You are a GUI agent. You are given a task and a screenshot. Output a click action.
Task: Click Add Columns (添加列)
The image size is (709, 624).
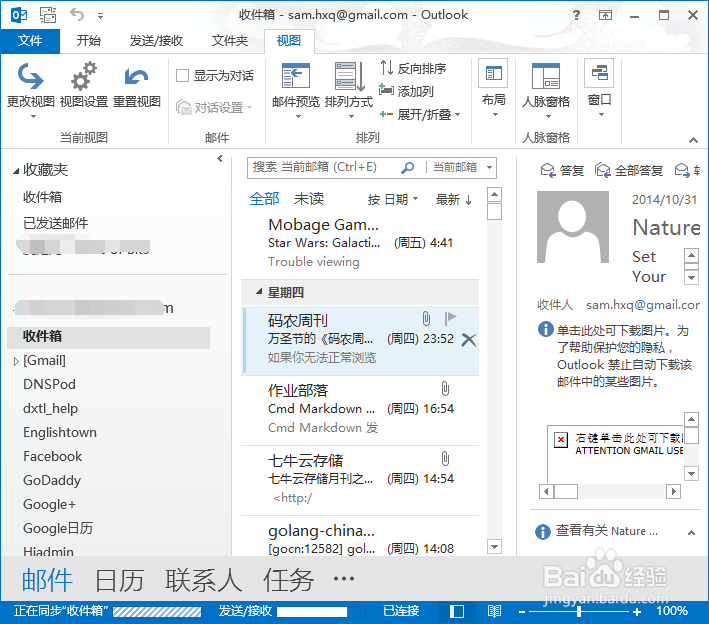[406, 91]
